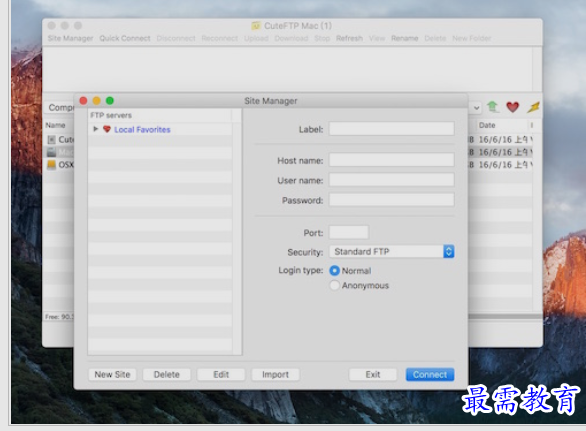Click the New Site button

coord(112,375)
